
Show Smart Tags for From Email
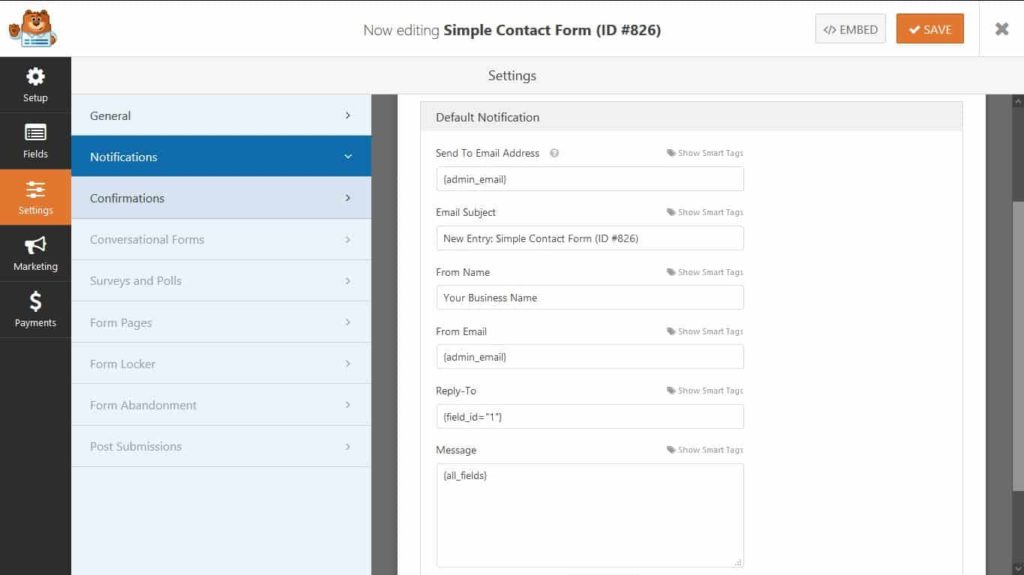(705, 331)
